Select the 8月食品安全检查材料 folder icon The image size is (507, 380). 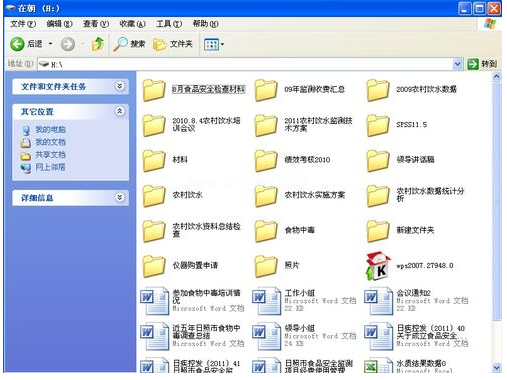[154, 90]
